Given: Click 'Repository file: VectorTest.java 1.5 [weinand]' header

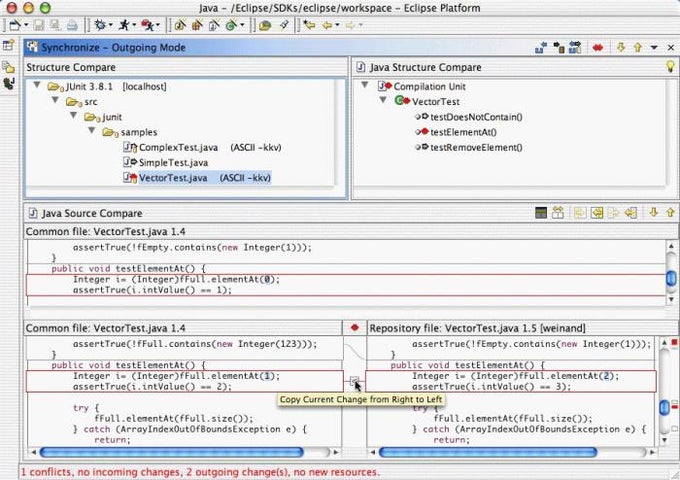Looking at the screenshot, I should [x=477, y=328].
